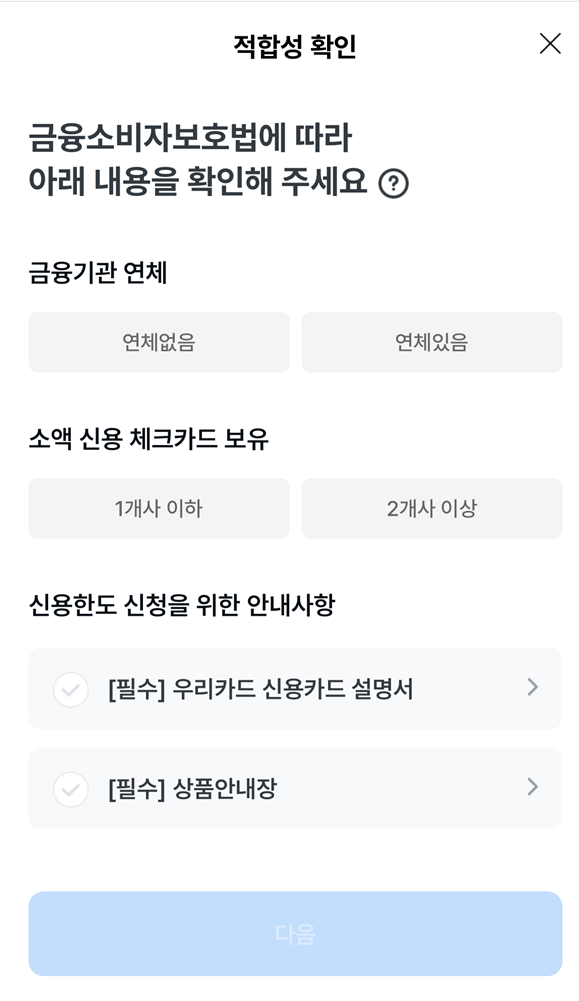Choose 1개사 이하 for card holdings
579x1001 pixels.
[159, 508]
